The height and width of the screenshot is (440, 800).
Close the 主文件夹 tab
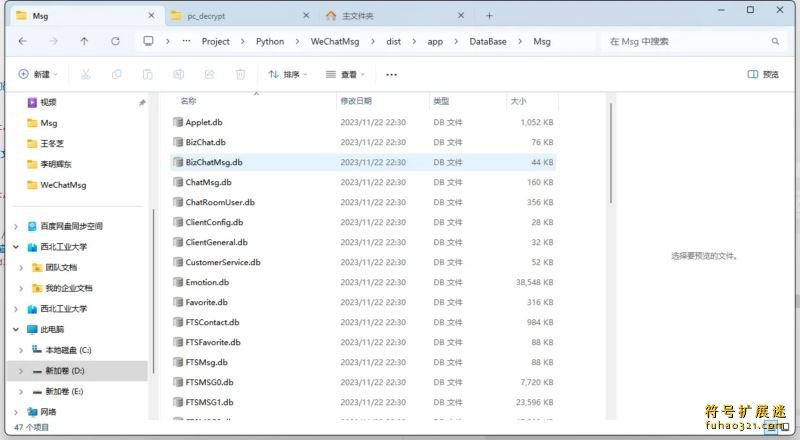(x=461, y=16)
